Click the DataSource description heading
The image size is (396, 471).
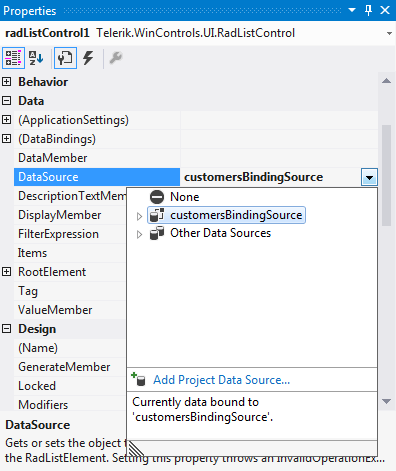click(x=38, y=425)
